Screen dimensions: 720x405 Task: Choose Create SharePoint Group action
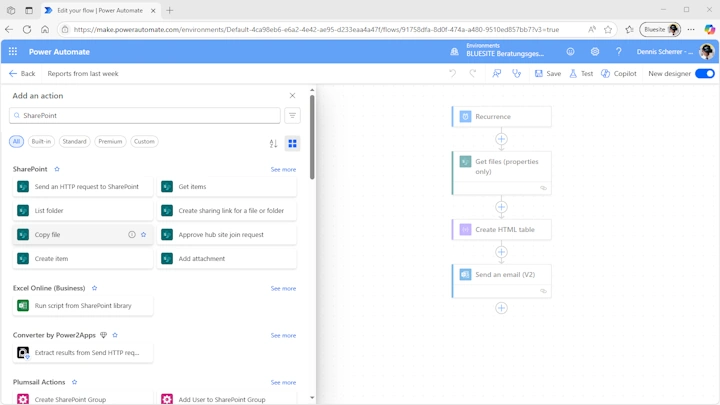pos(83,399)
